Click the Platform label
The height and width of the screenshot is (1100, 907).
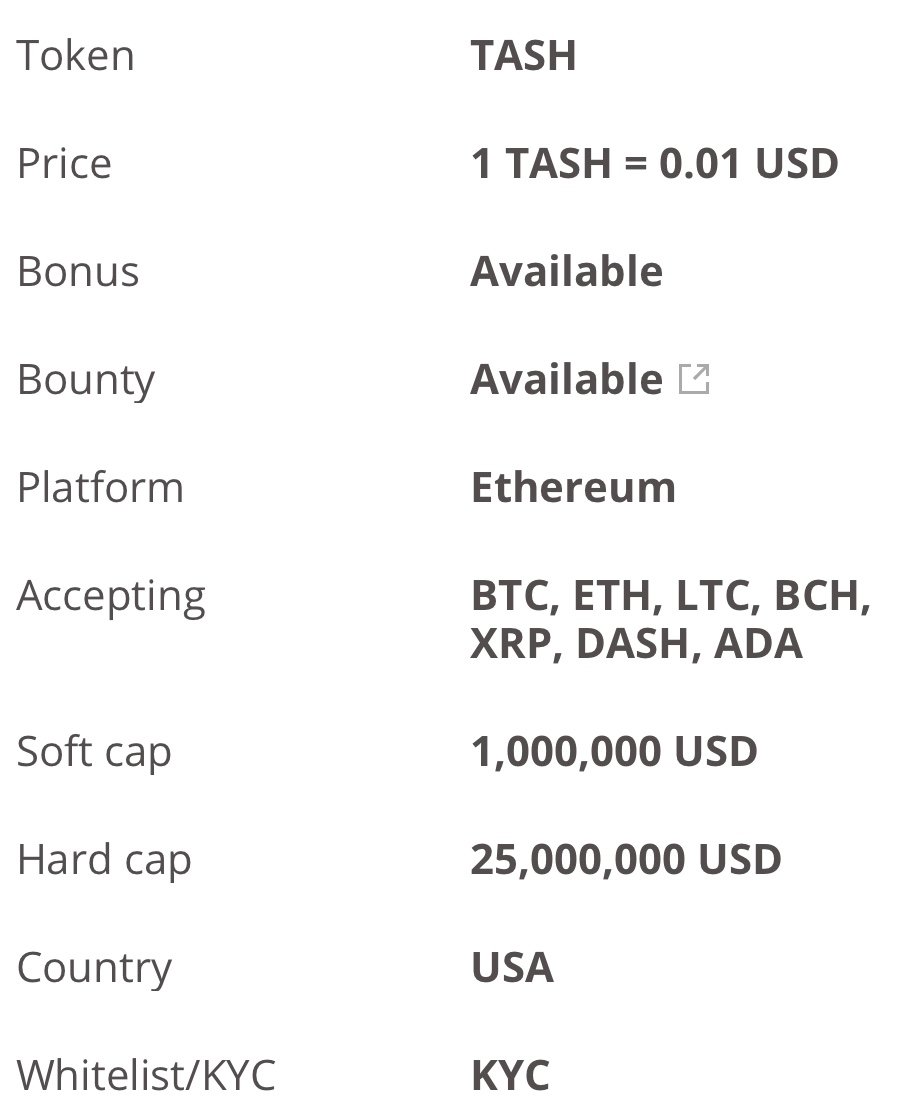click(x=100, y=488)
